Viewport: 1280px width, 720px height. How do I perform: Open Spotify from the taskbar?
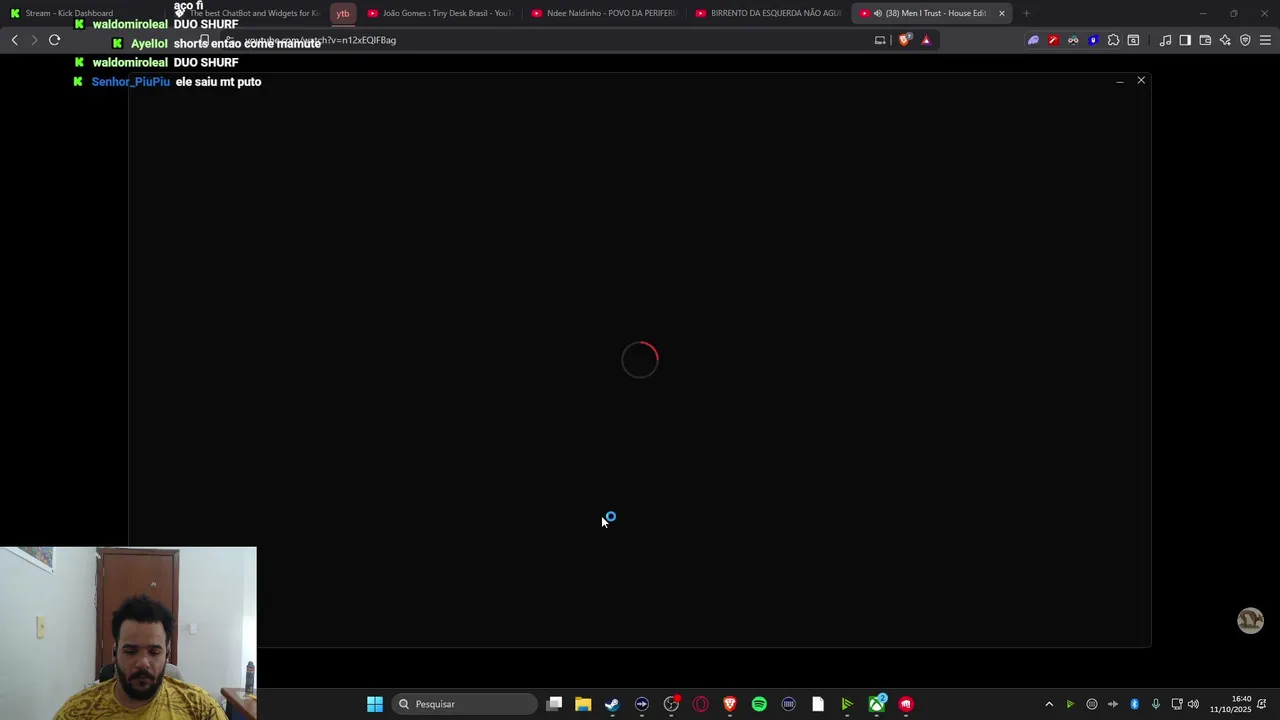click(759, 704)
